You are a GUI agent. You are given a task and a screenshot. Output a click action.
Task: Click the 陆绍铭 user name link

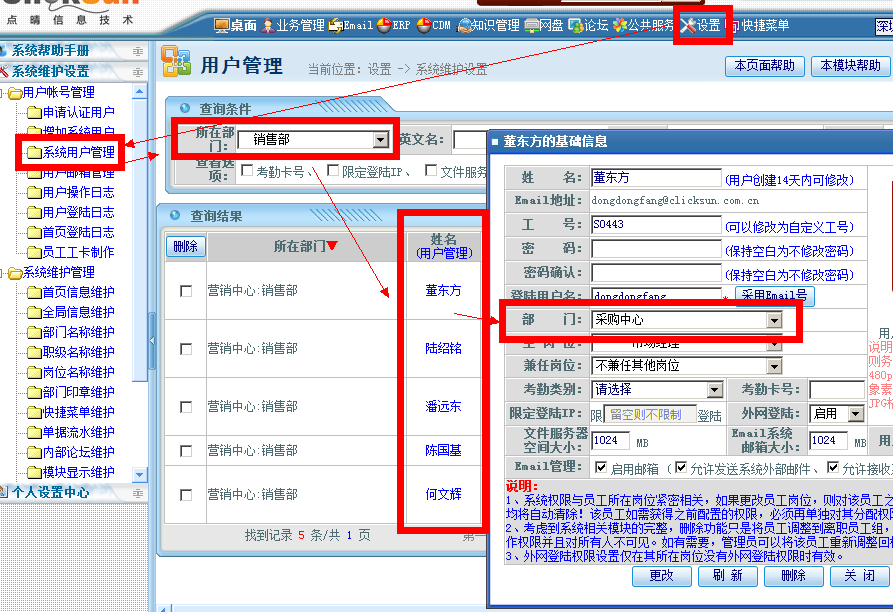(x=443, y=348)
